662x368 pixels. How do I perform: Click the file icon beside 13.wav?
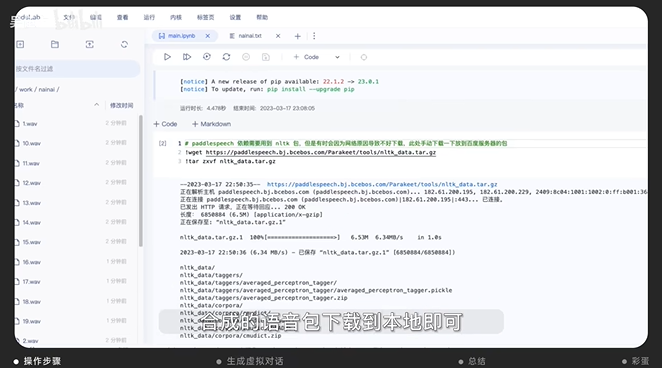17,203
